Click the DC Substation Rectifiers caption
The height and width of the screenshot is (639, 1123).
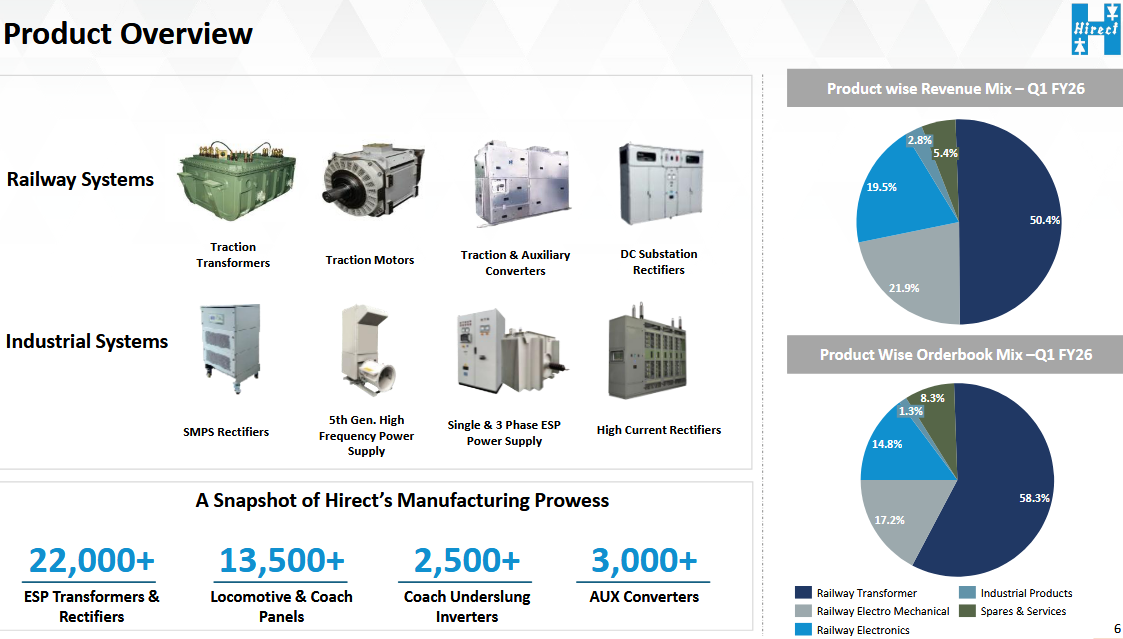click(659, 261)
